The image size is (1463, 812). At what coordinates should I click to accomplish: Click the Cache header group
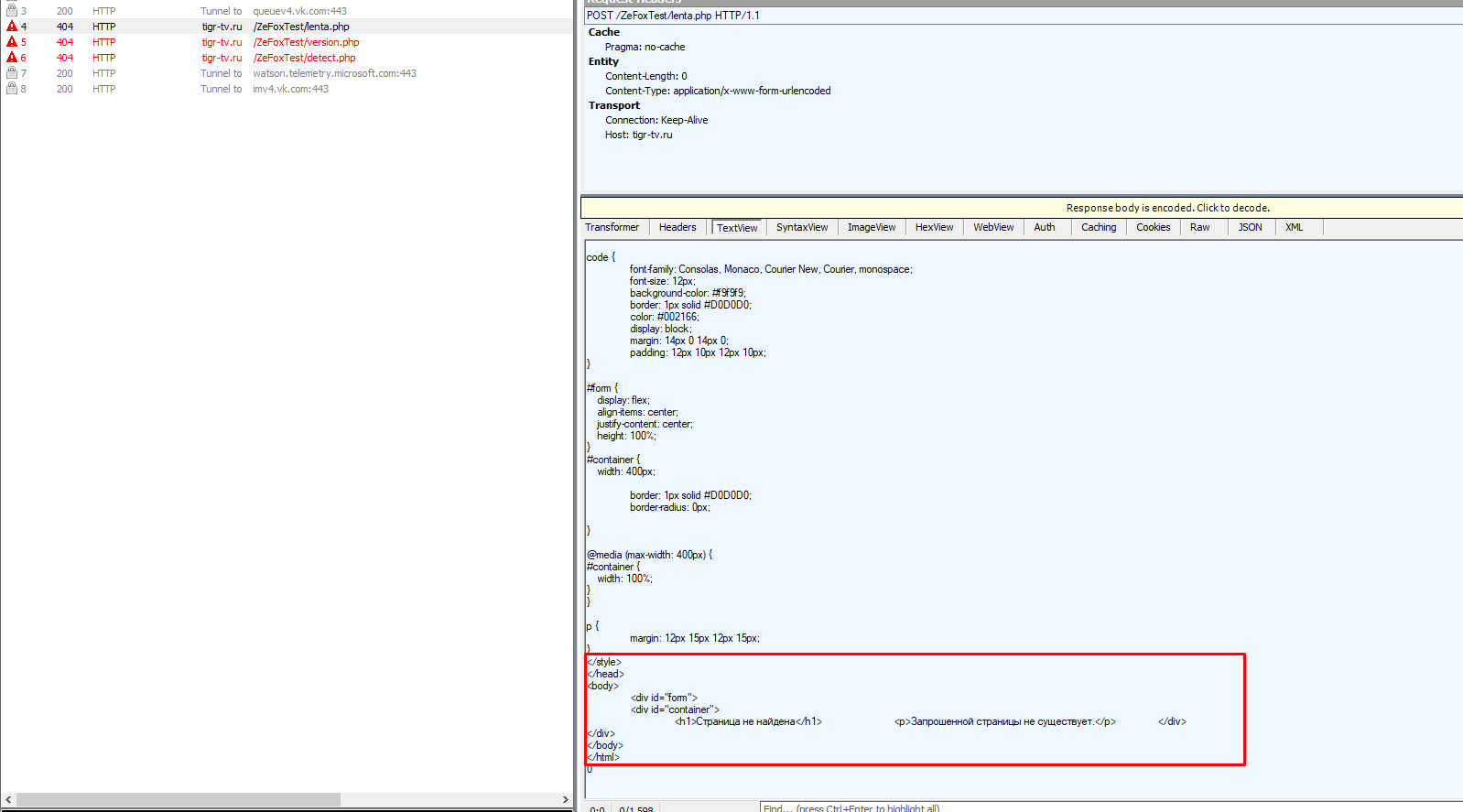(x=604, y=32)
